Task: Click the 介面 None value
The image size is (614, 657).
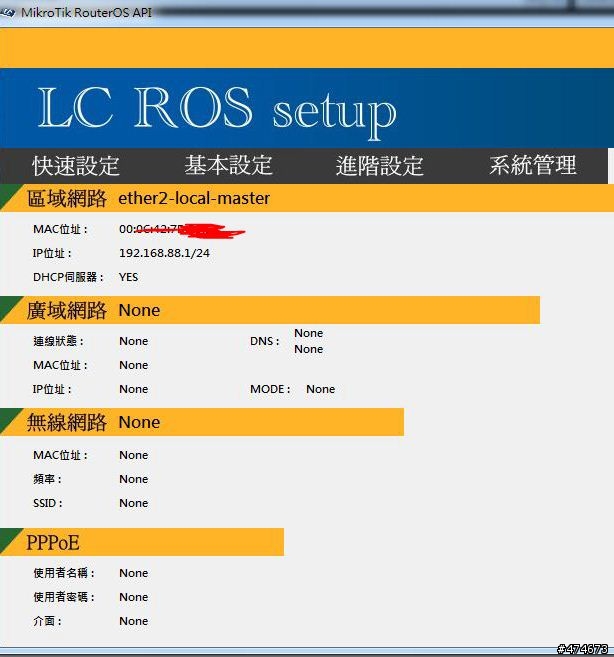Action: [134, 621]
